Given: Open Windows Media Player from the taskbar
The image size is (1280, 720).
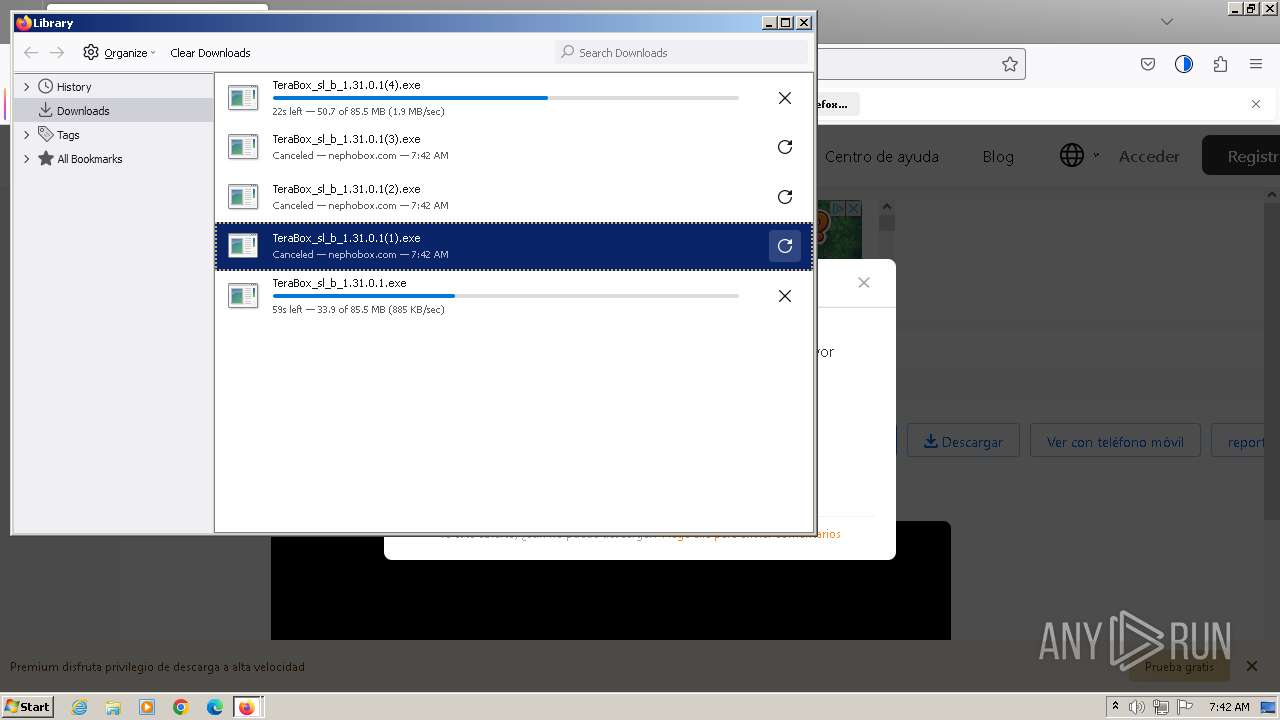Looking at the screenshot, I should coord(147,707).
